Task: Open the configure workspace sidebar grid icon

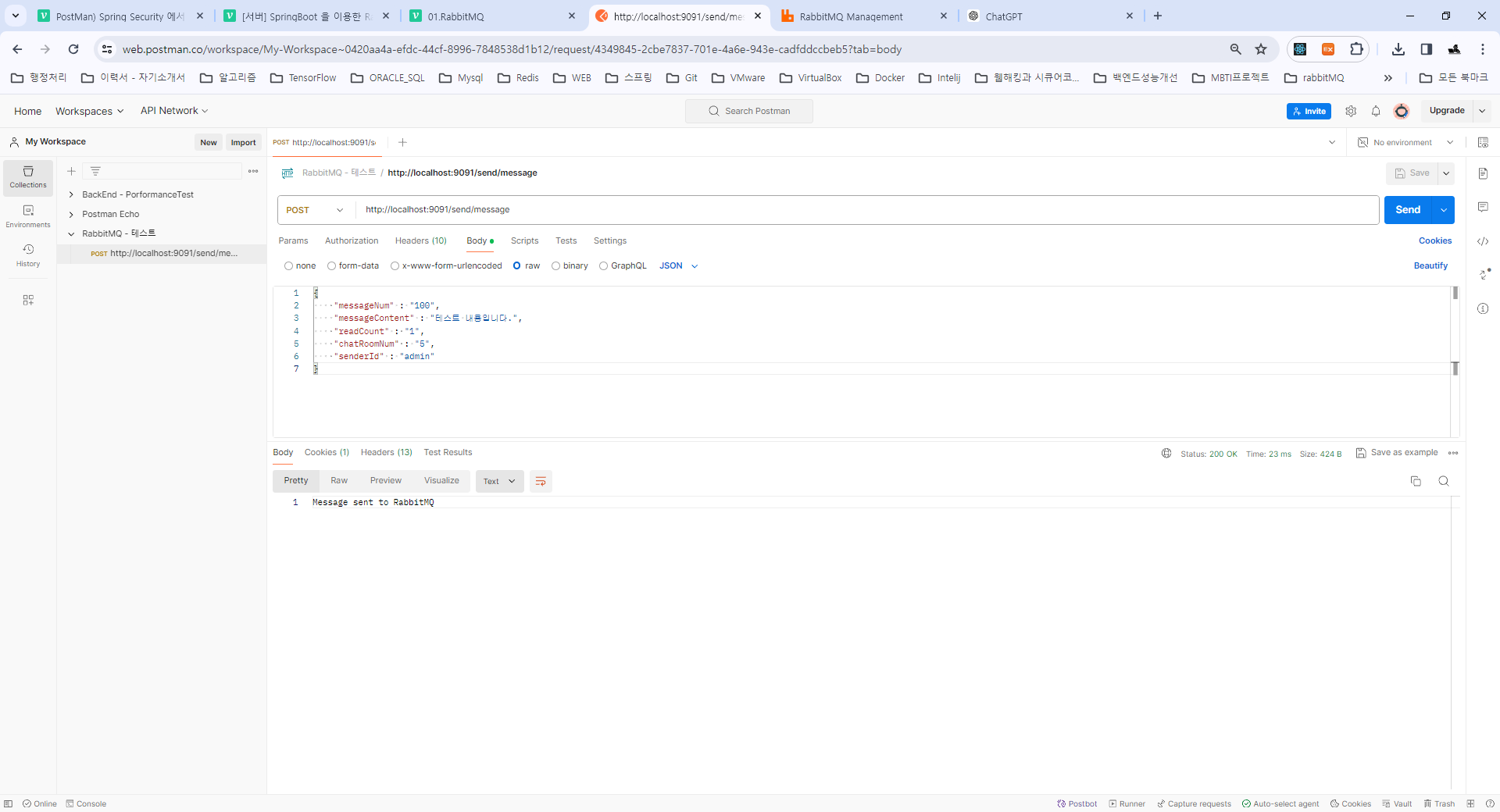Action: pos(28,300)
